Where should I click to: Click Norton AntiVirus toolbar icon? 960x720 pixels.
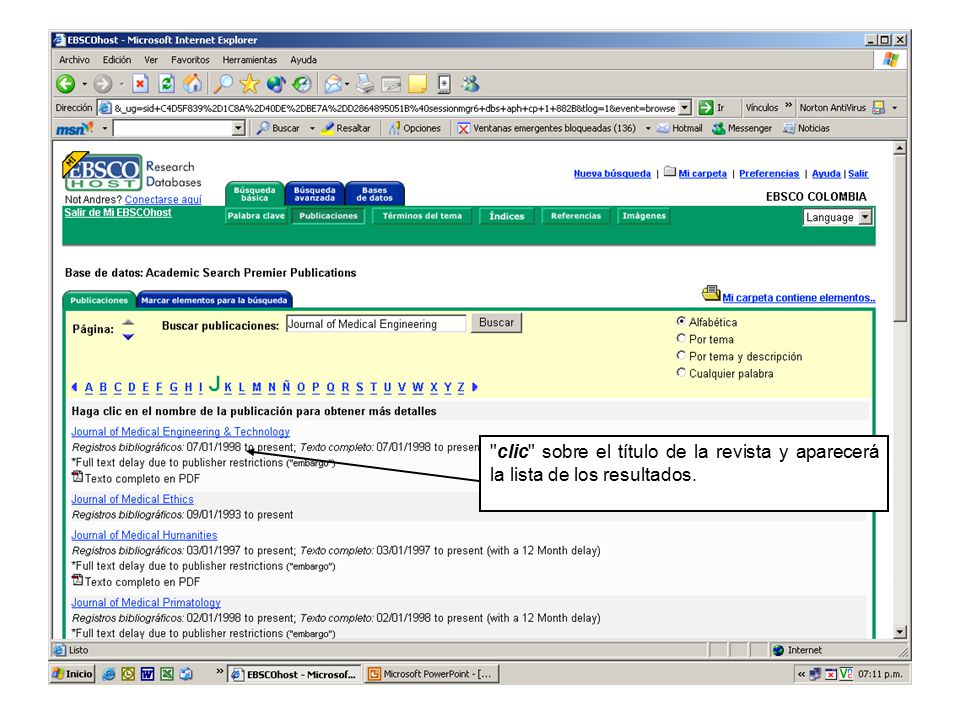(x=879, y=108)
